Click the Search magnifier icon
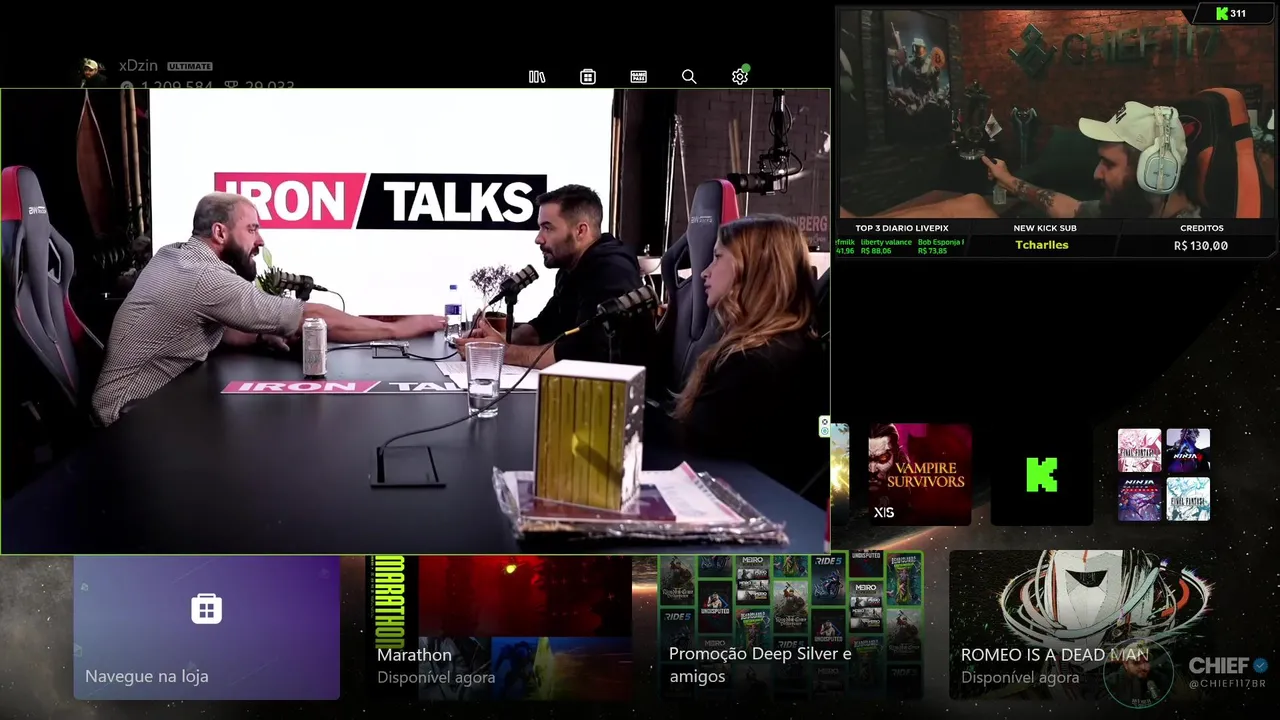This screenshot has width=1280, height=720. (x=689, y=77)
